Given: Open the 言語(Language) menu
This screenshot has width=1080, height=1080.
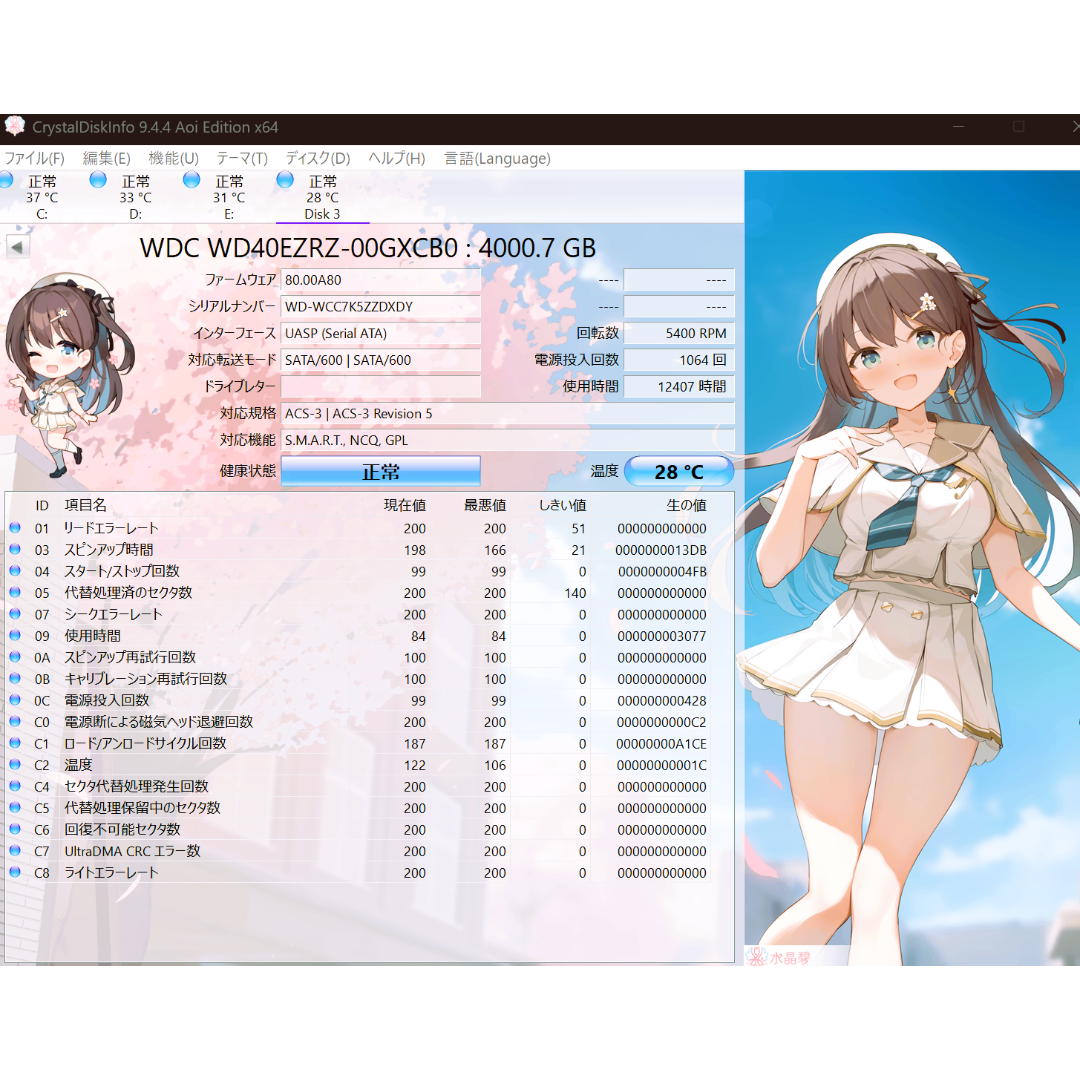Looking at the screenshot, I should coord(497,158).
